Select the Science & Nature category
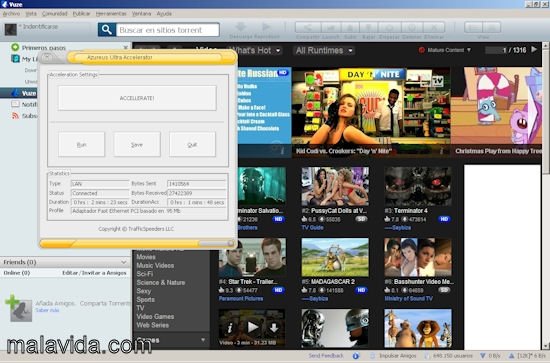 pyautogui.click(x=161, y=282)
